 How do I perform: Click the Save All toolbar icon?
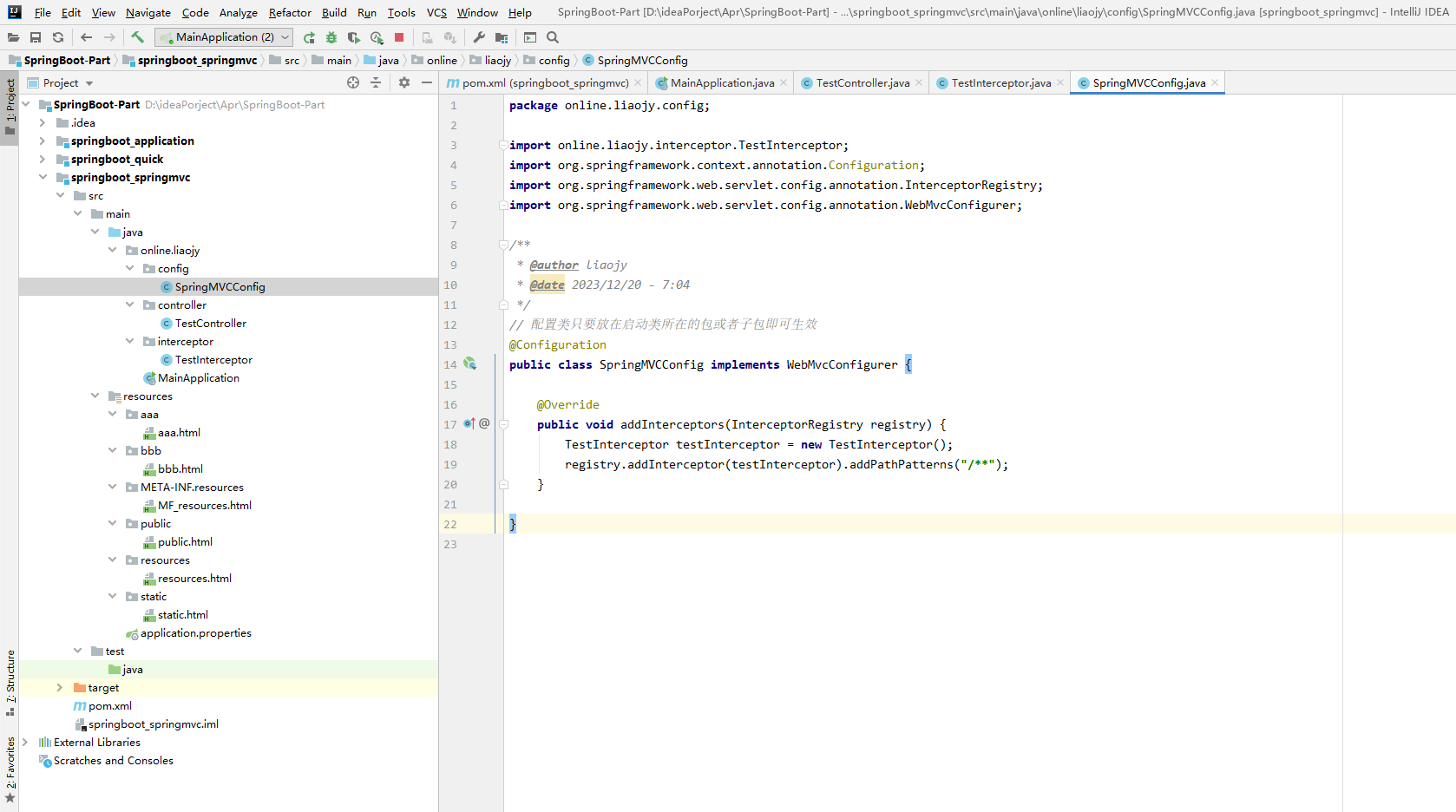[36, 37]
